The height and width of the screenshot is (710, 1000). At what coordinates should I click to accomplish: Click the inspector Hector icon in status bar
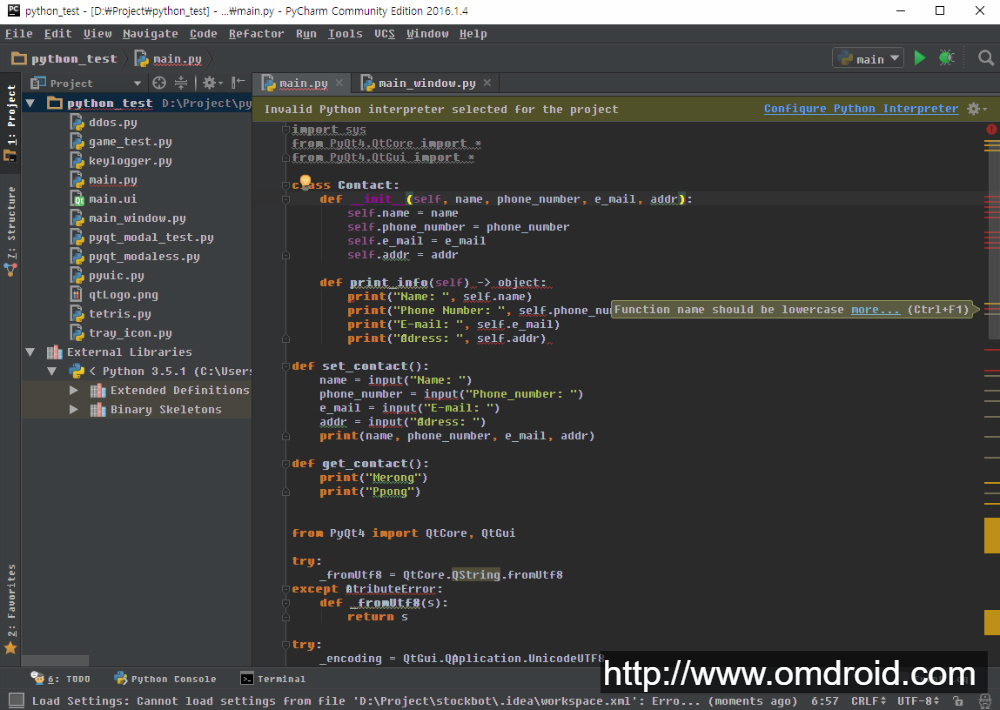tap(985, 700)
